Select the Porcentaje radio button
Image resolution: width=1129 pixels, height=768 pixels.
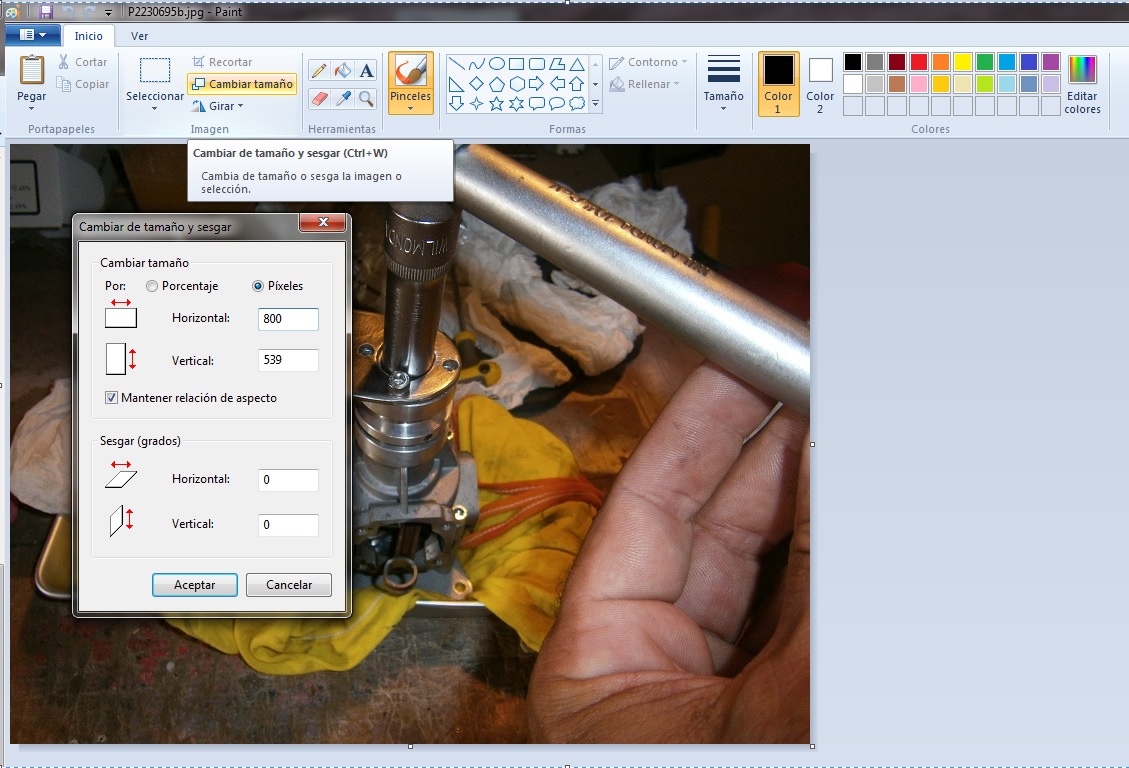pyautogui.click(x=152, y=286)
